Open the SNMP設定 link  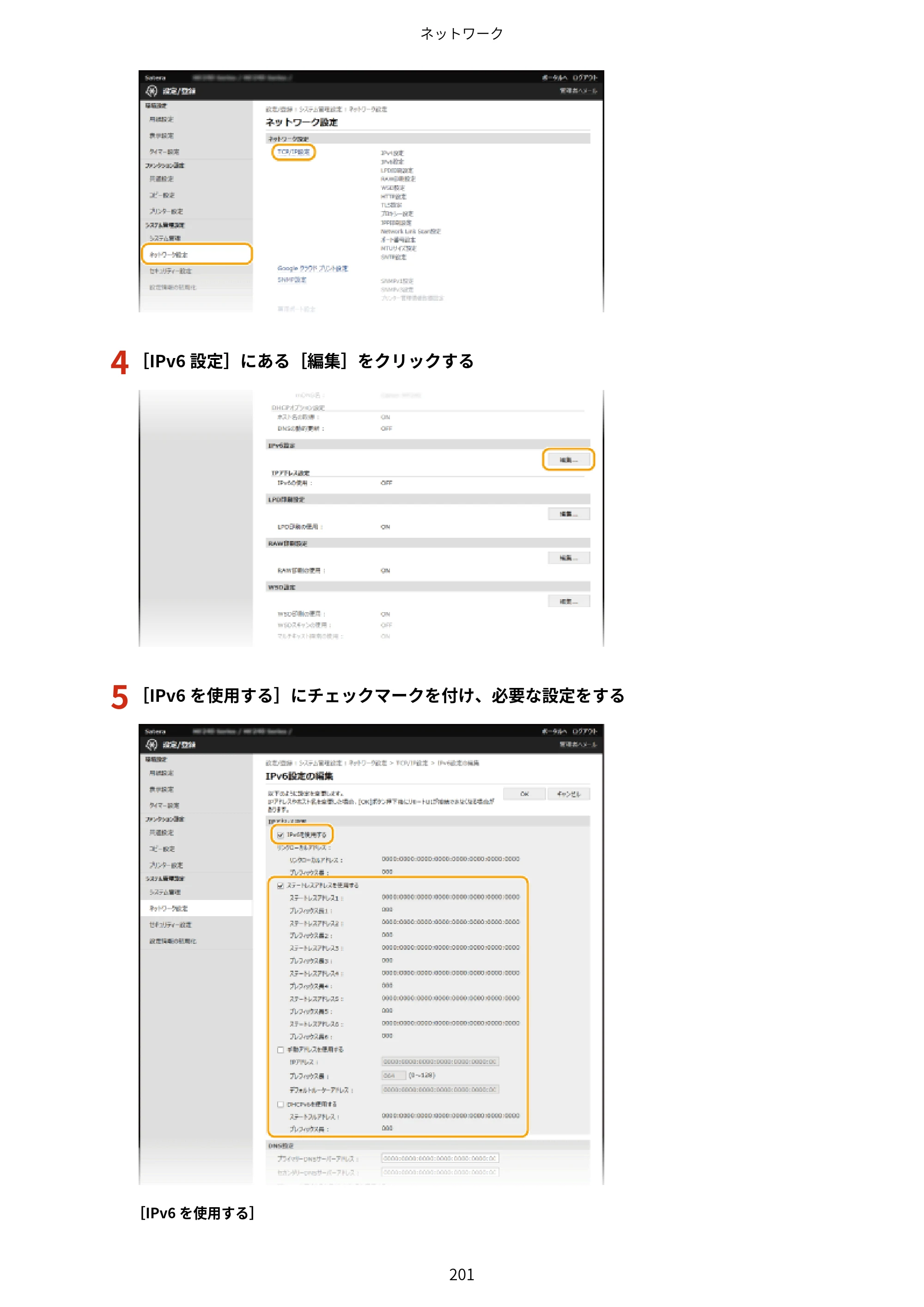[292, 280]
